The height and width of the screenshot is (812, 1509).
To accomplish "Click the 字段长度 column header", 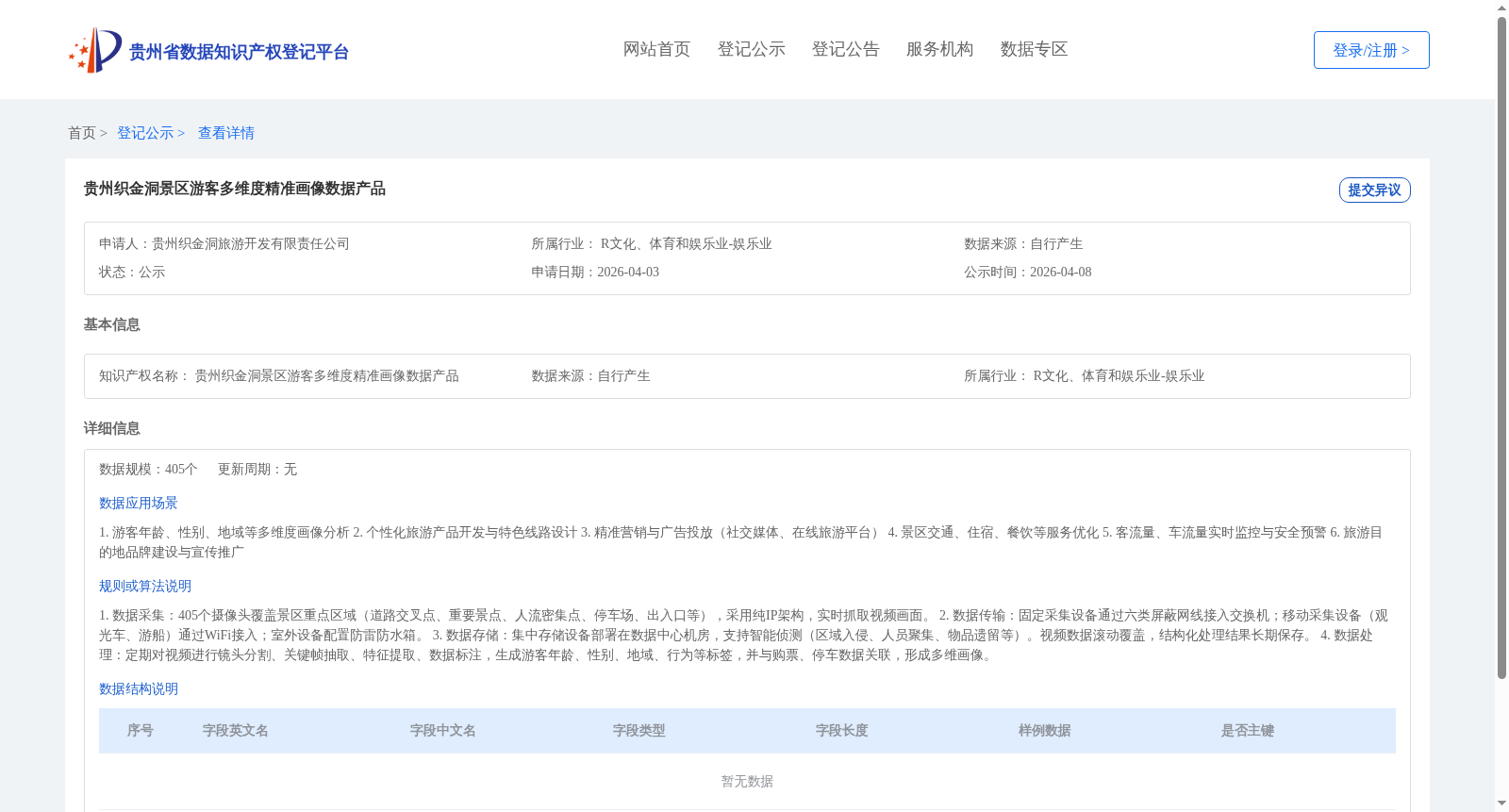I will (x=842, y=730).
